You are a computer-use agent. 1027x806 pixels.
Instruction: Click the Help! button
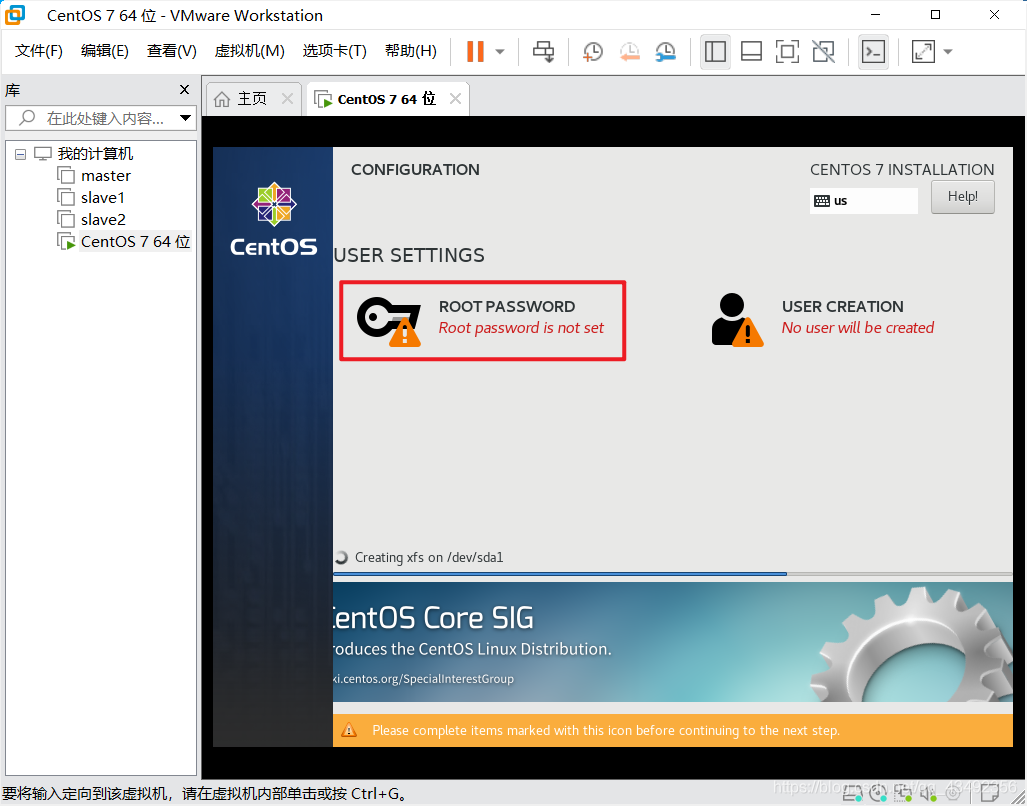coord(962,196)
